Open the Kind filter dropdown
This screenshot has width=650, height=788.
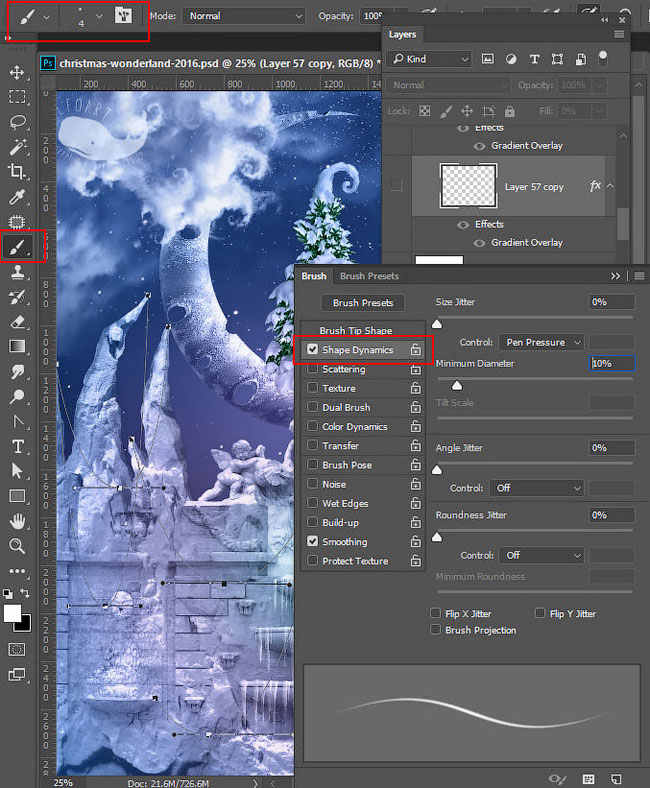pos(430,59)
